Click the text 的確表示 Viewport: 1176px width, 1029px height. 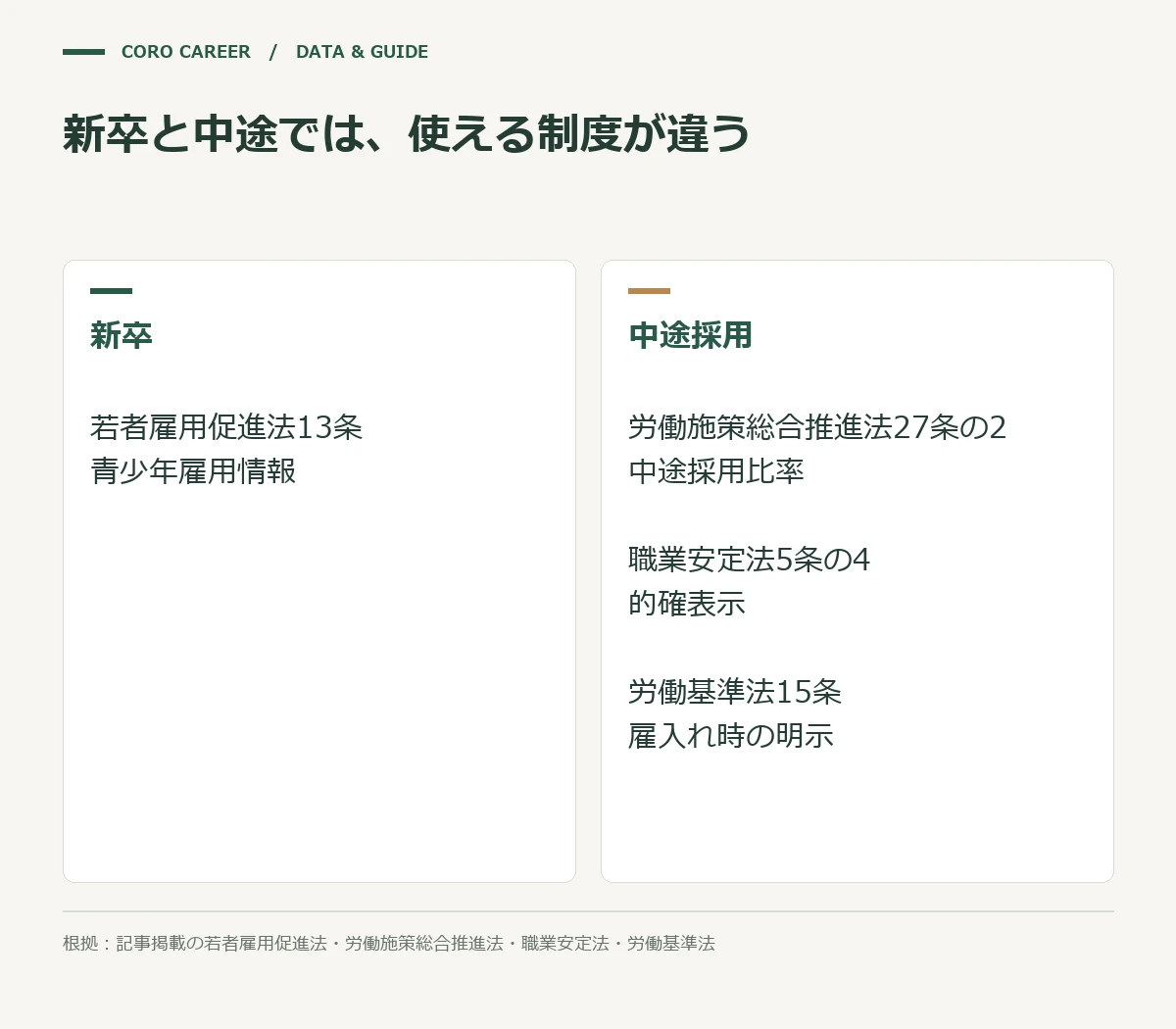[687, 604]
